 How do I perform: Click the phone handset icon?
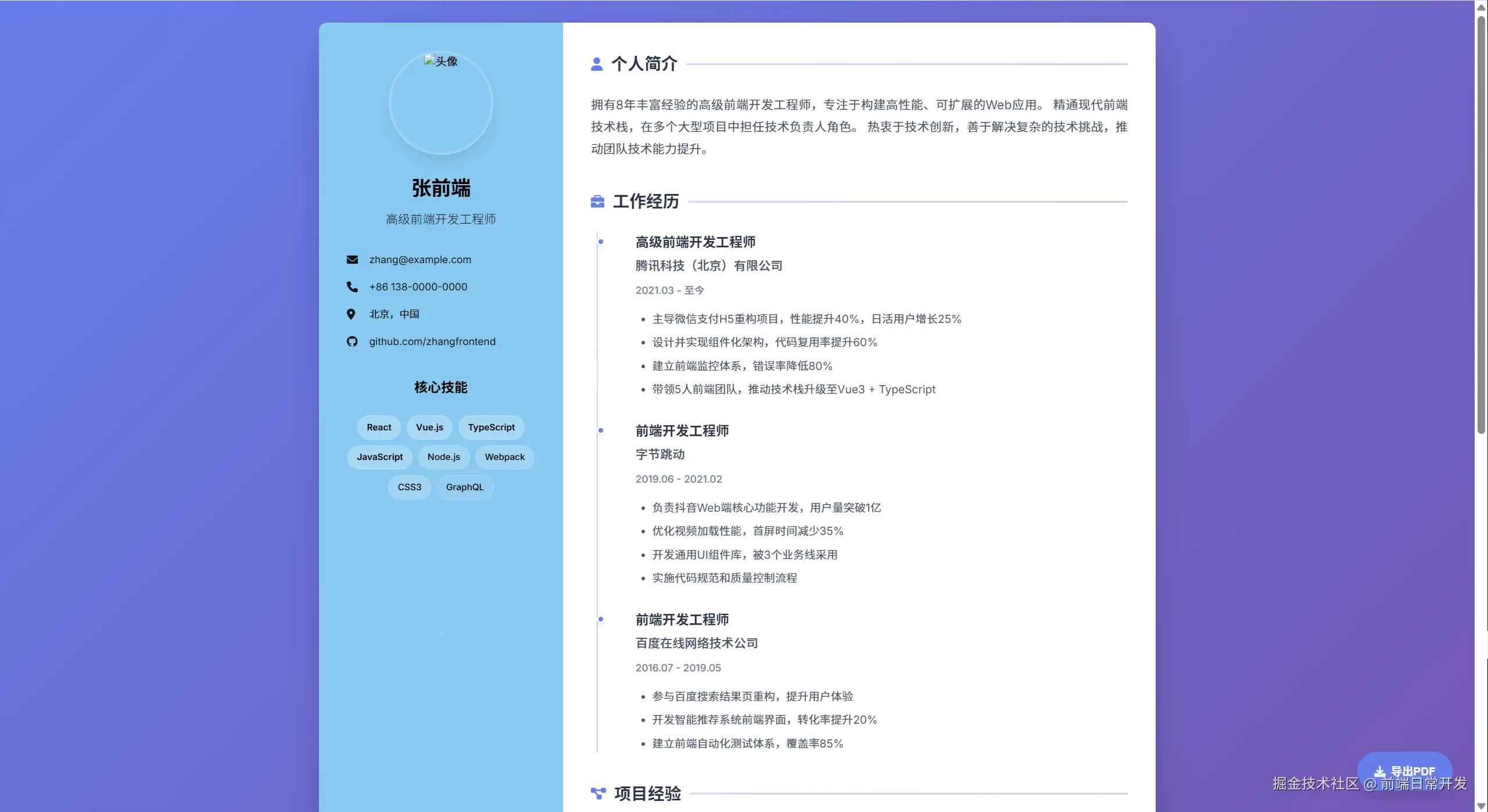[352, 287]
